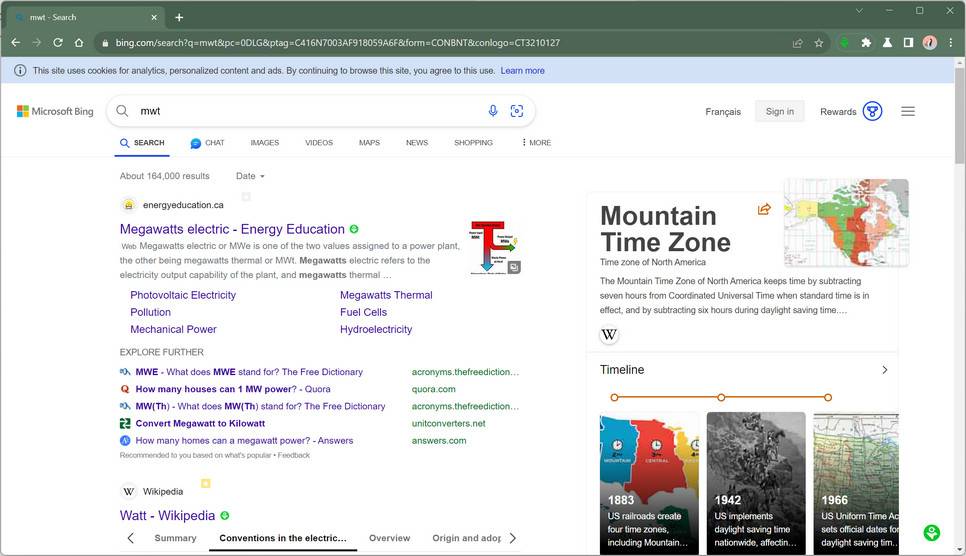966x556 pixels.
Task: Click green badge next to Megawatts electric title
Action: click(x=354, y=229)
